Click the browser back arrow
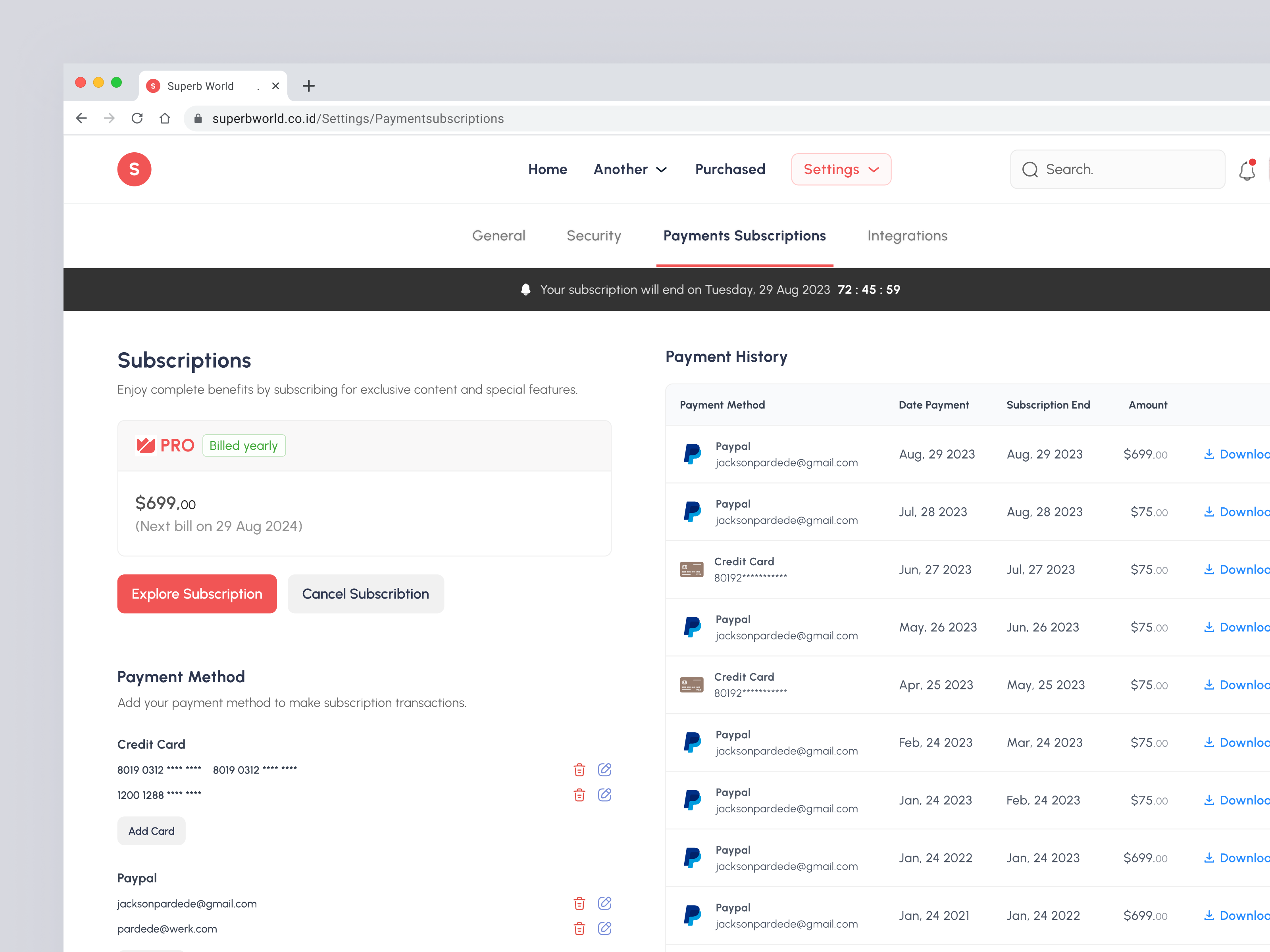This screenshot has height=952, width=1270. 81,118
